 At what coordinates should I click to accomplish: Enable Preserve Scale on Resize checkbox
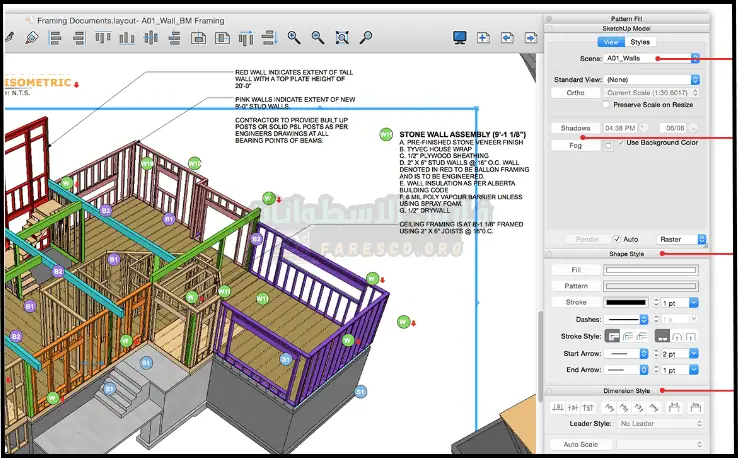(608, 104)
